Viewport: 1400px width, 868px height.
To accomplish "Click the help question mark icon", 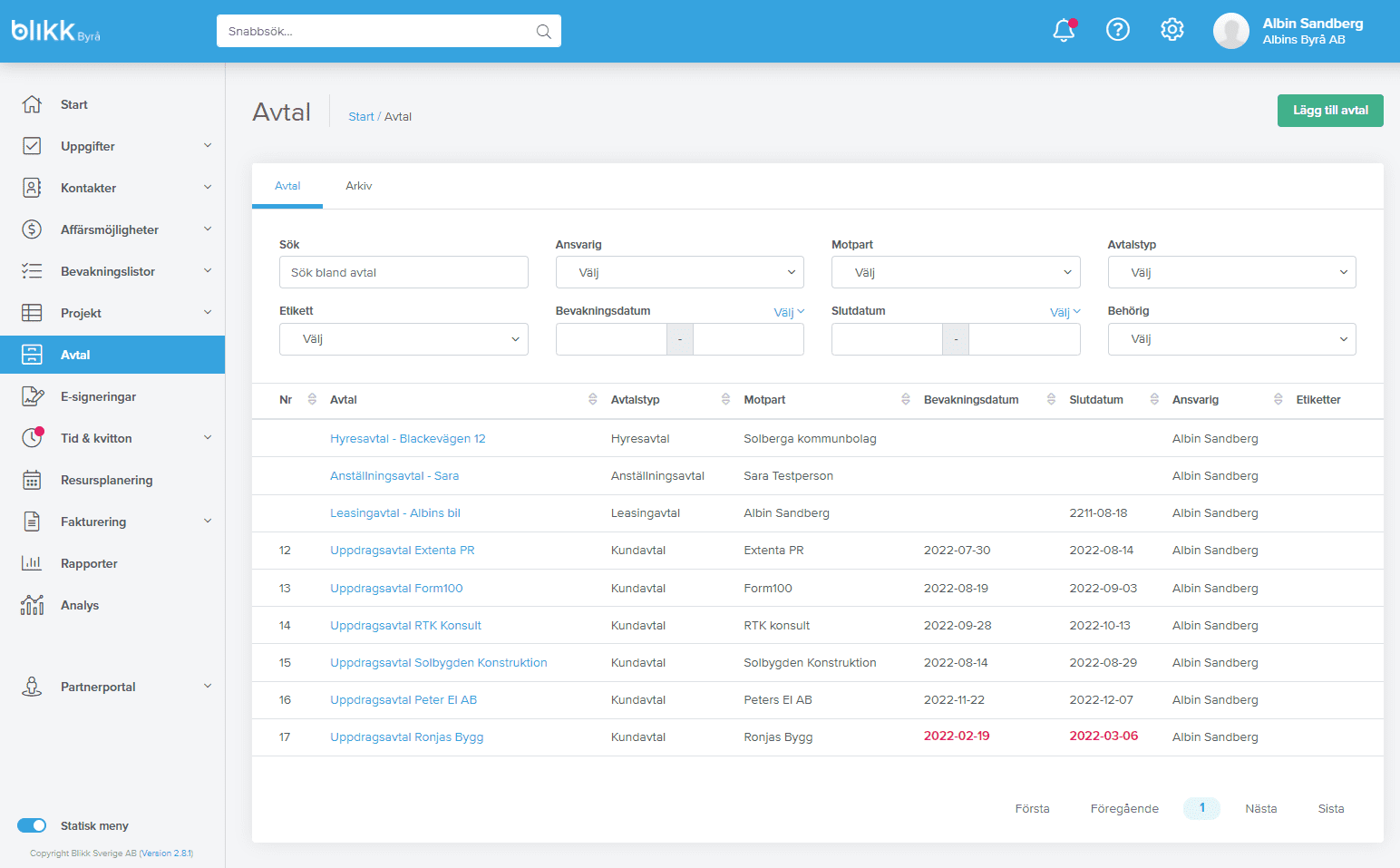I will click(x=1118, y=31).
